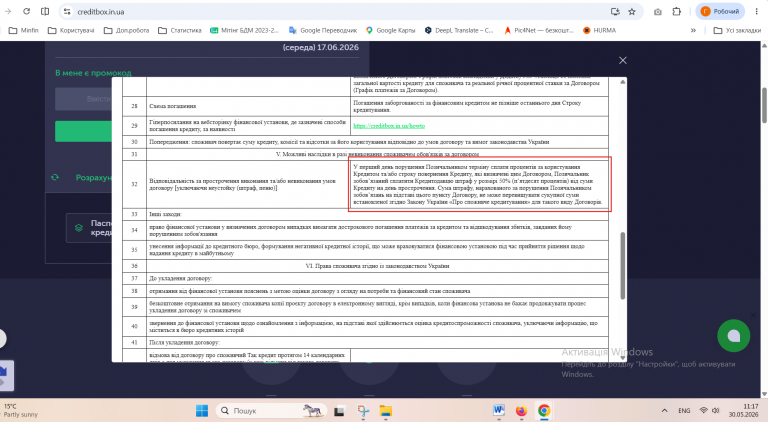Screen dimensions: 768x422
Task: Open the Chrome three-dot menu
Action: point(756,11)
